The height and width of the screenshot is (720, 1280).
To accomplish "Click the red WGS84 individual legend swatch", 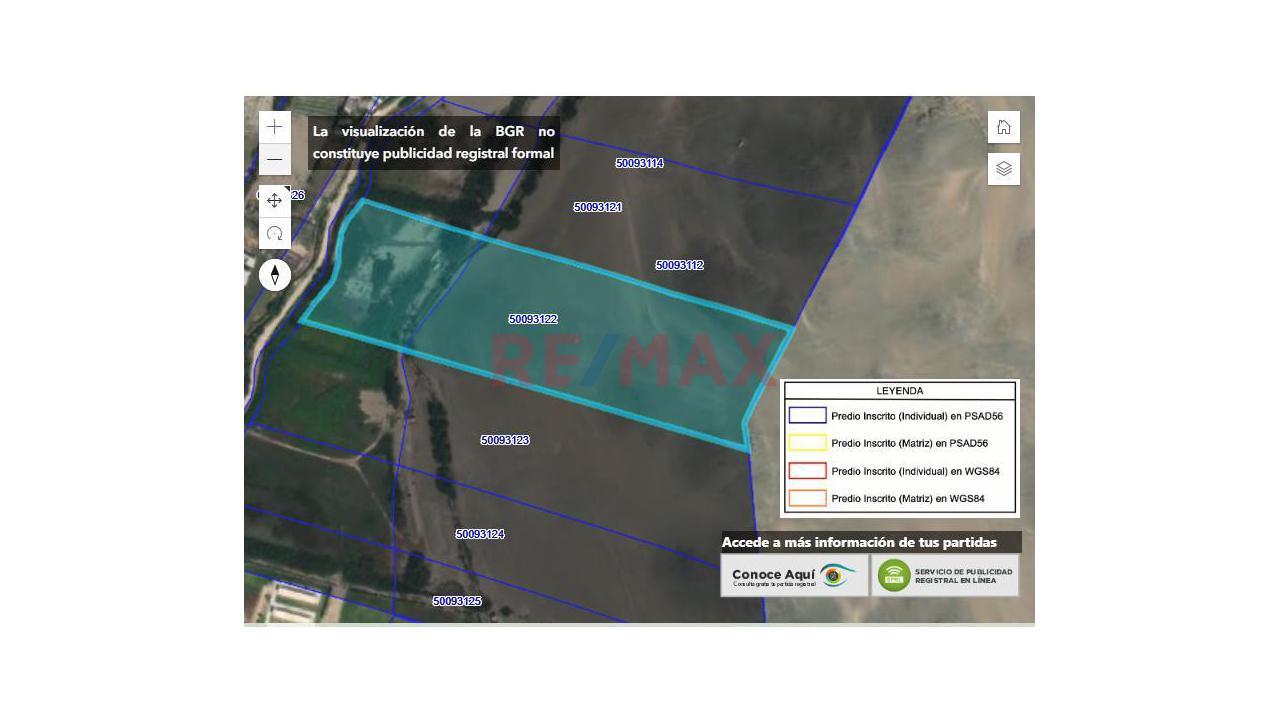I will (807, 471).
